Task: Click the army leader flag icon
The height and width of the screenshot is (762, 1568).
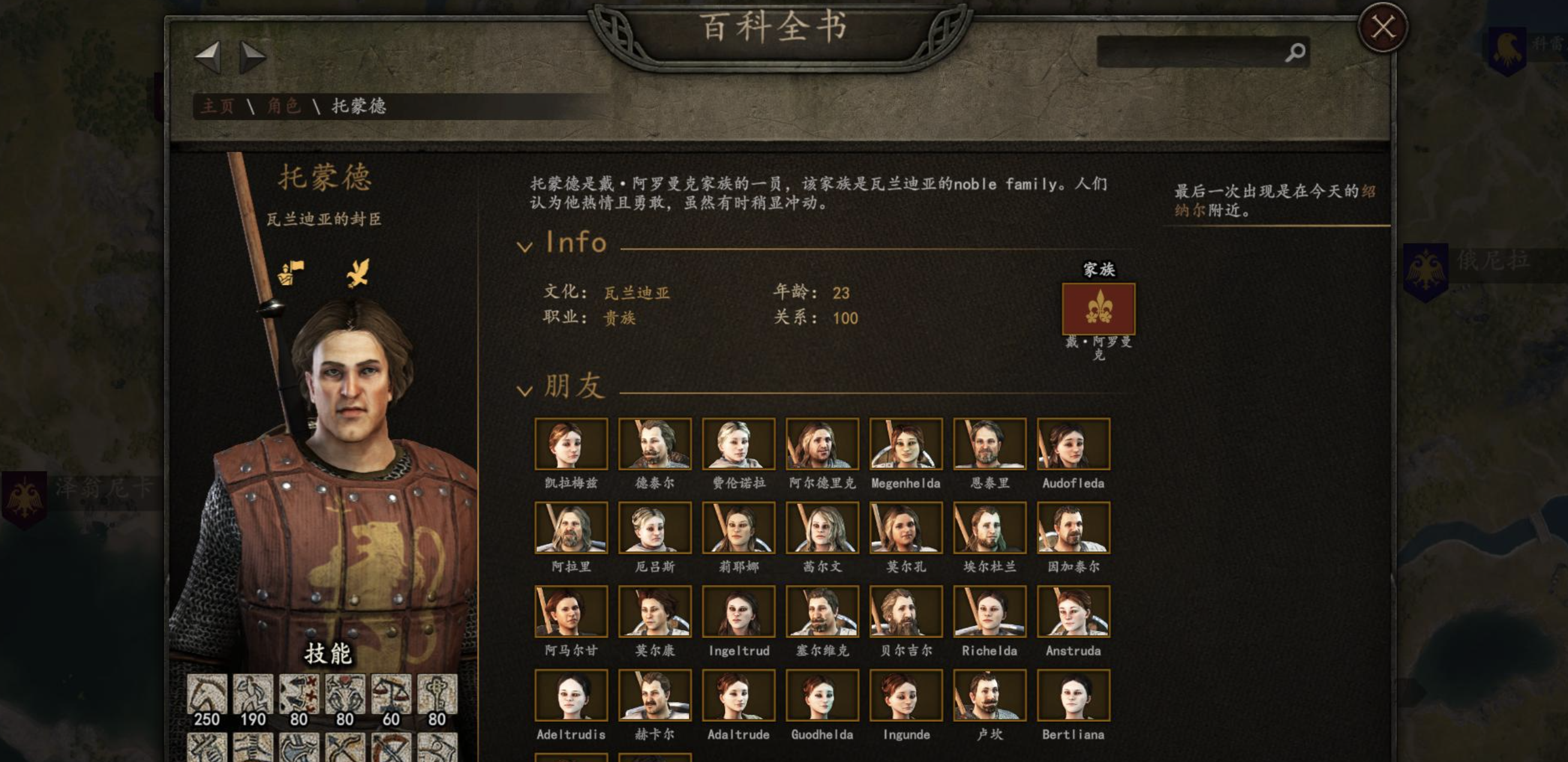Action: 291,273
